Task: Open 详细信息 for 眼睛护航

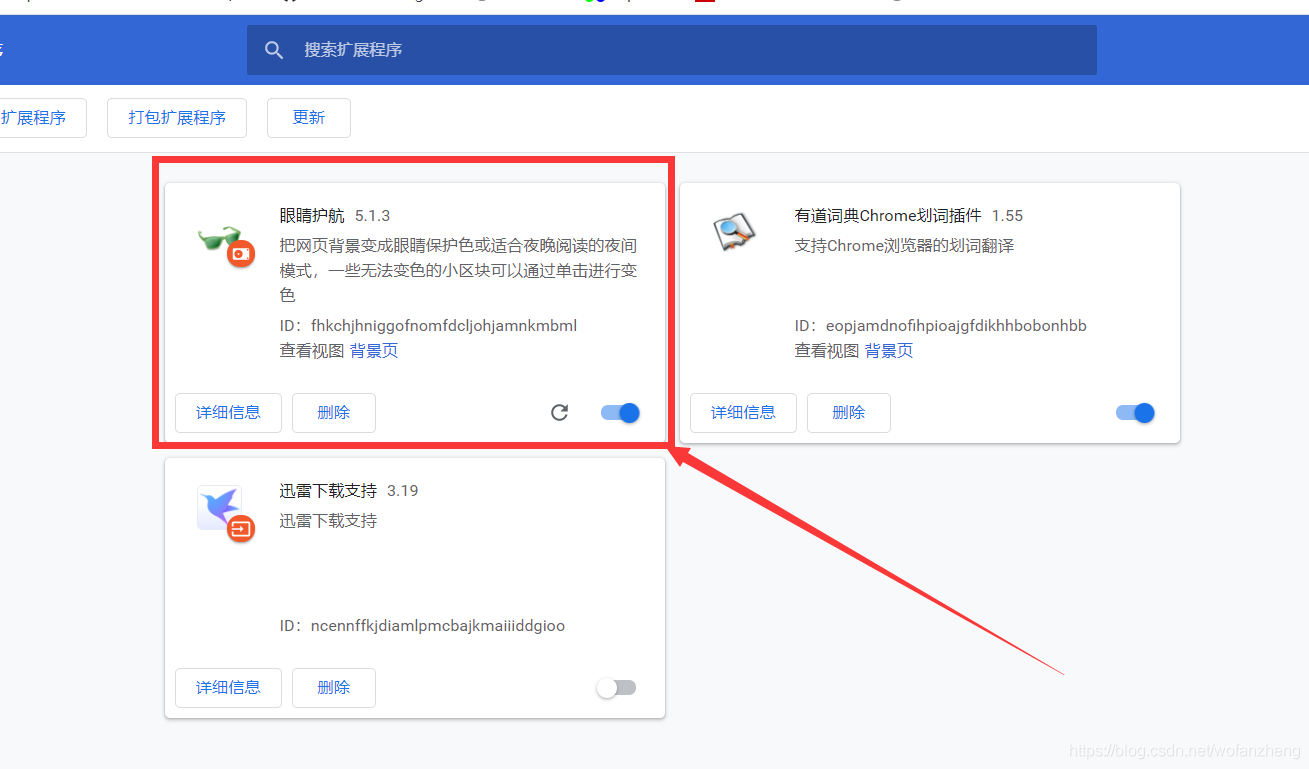Action: pos(228,412)
